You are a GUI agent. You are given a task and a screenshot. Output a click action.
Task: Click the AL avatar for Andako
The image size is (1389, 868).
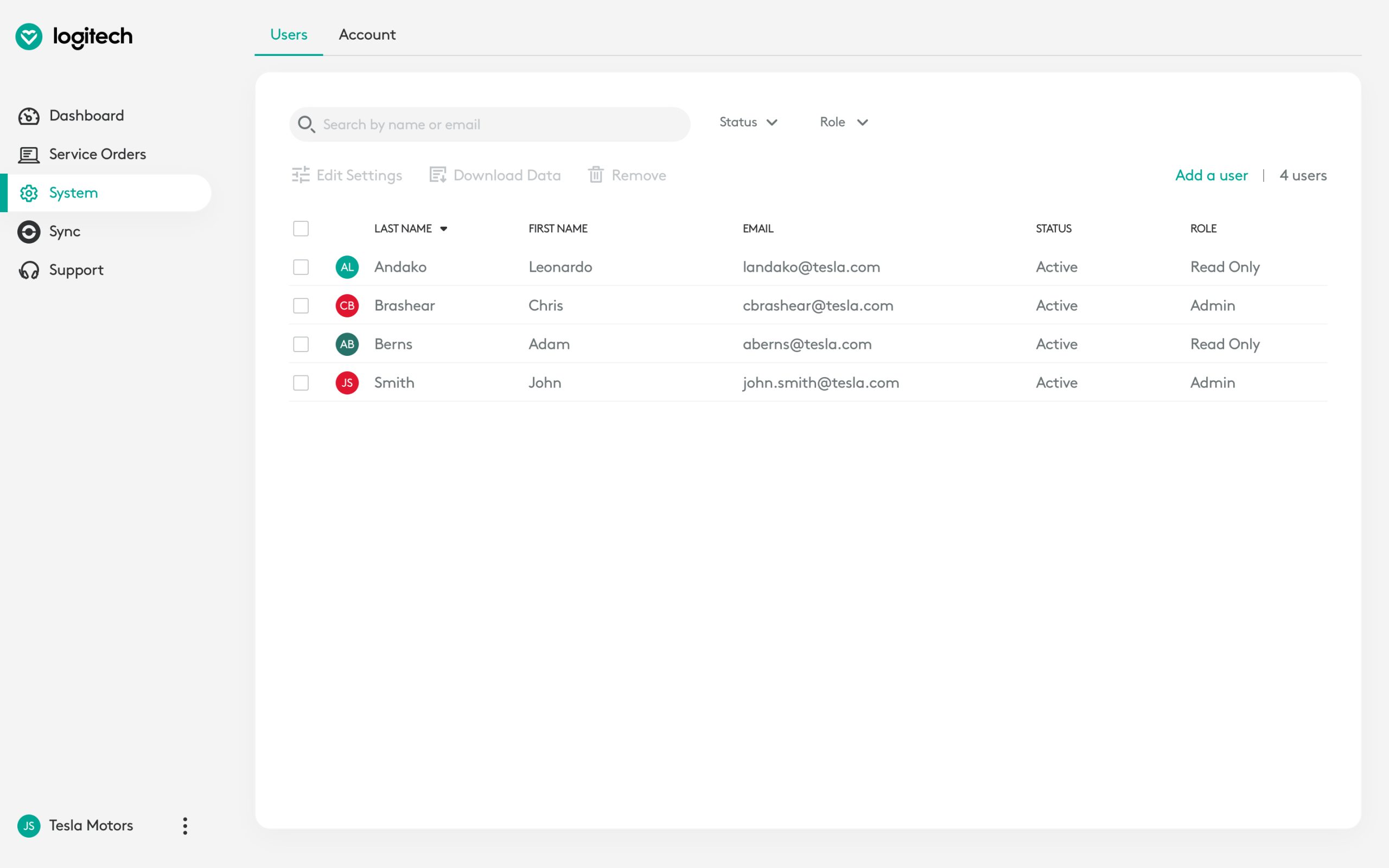tap(347, 267)
